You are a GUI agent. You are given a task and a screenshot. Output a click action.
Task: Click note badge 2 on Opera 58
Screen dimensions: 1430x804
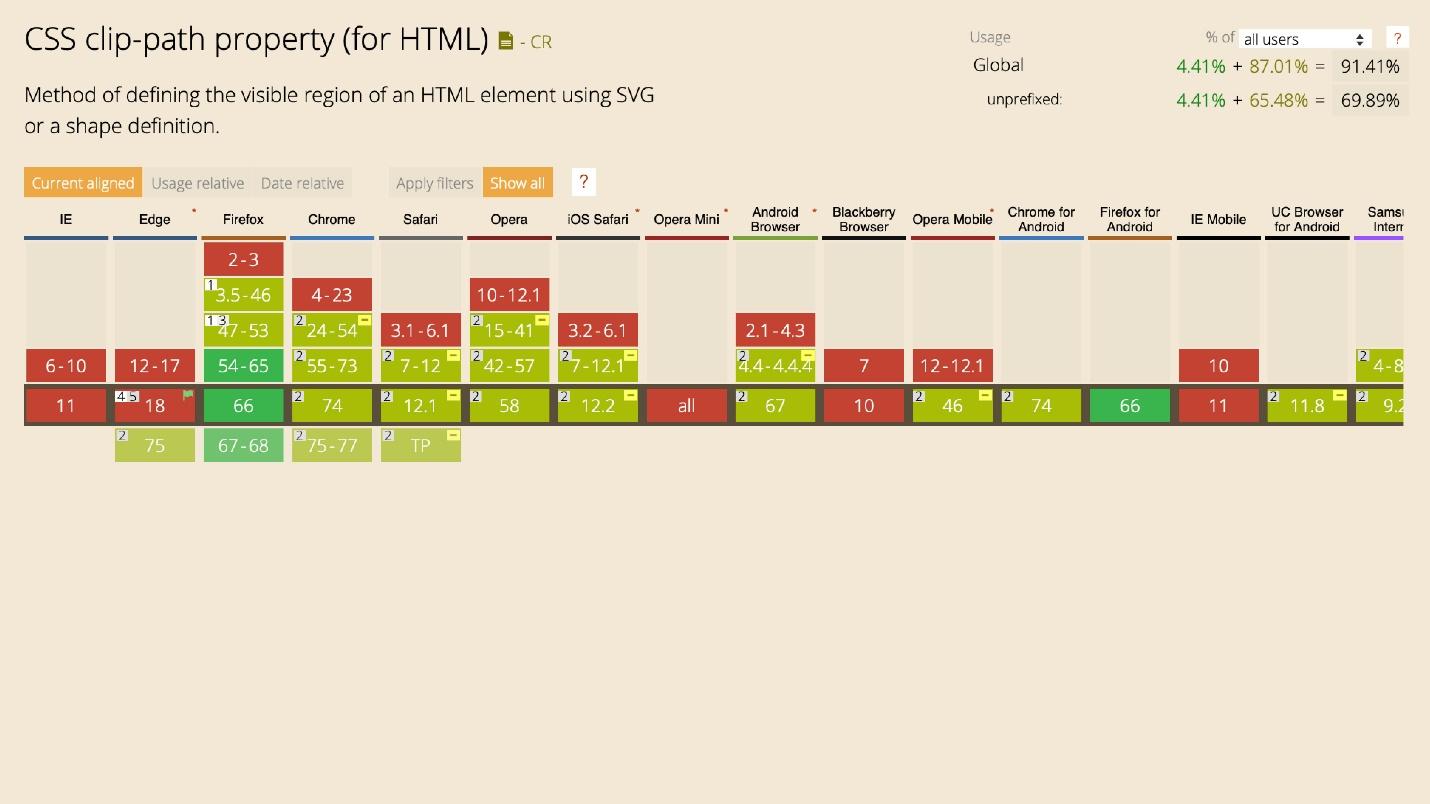pyautogui.click(x=476, y=396)
